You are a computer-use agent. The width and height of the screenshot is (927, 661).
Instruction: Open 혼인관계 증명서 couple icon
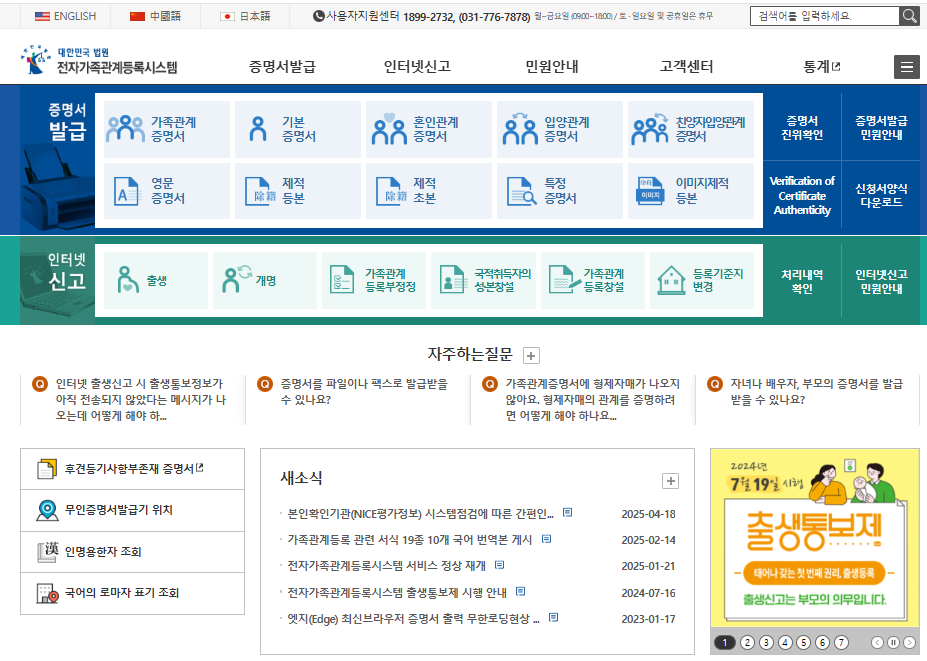(389, 129)
